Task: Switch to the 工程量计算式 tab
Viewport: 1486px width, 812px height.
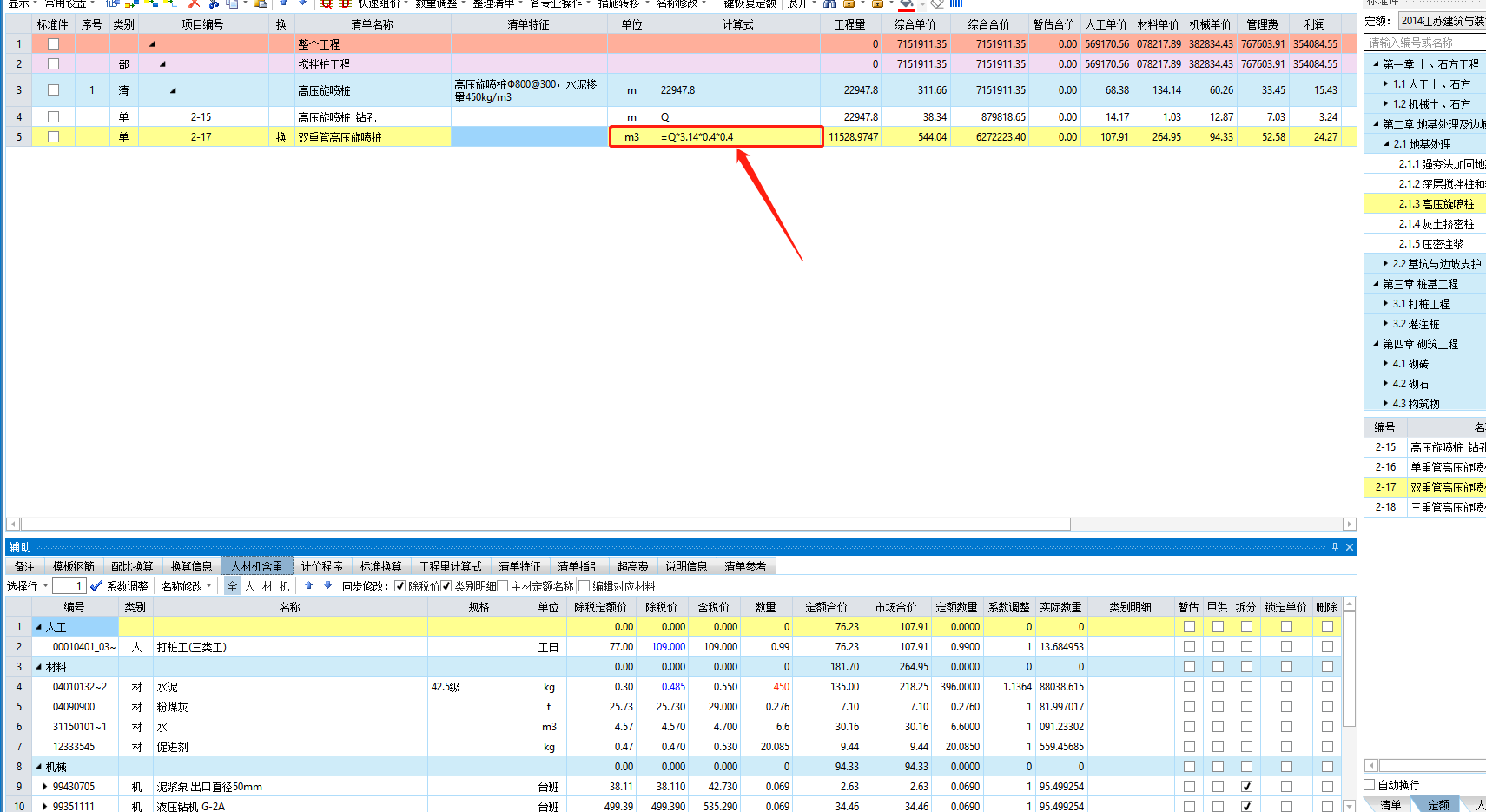Action: pyautogui.click(x=450, y=566)
